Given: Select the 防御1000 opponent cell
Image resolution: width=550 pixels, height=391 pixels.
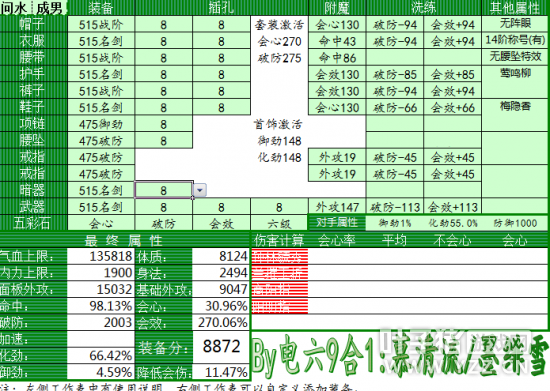Looking at the screenshot, I should (x=515, y=223).
